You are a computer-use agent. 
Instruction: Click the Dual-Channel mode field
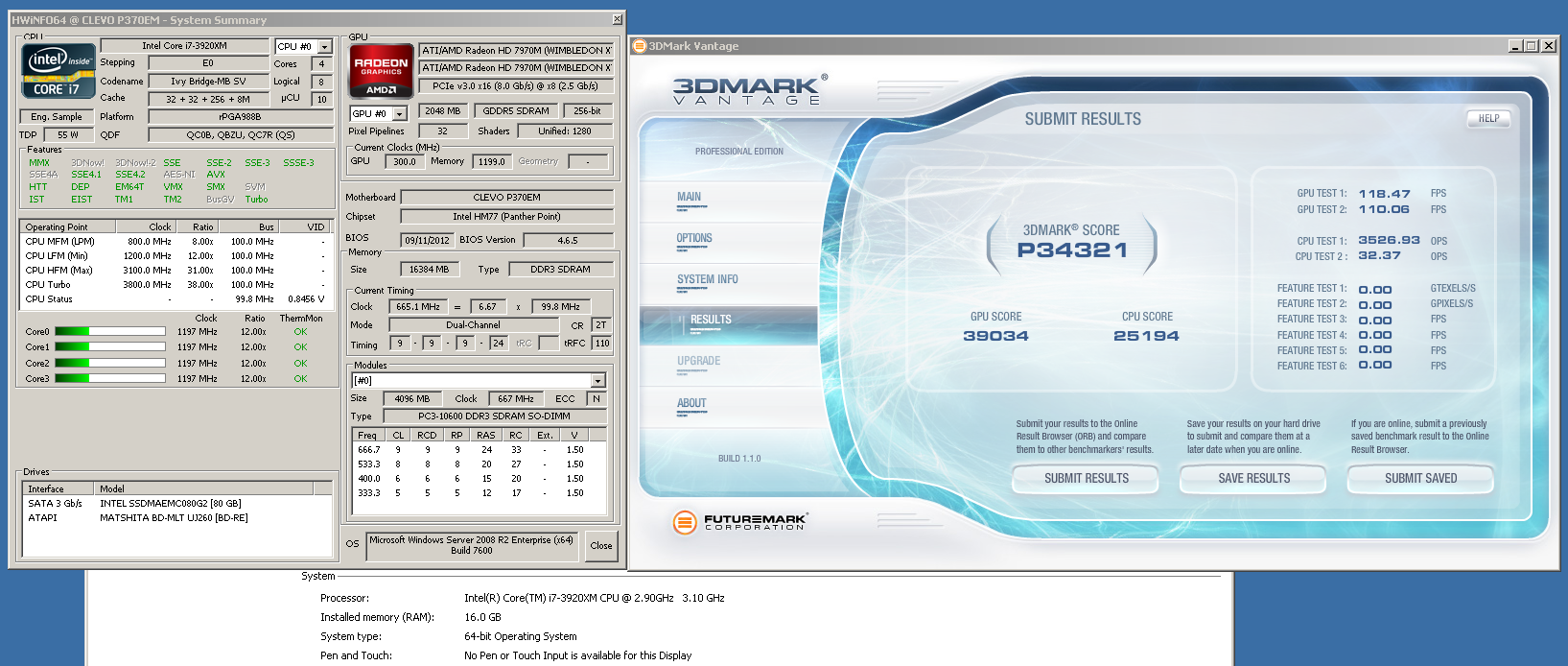pos(473,325)
